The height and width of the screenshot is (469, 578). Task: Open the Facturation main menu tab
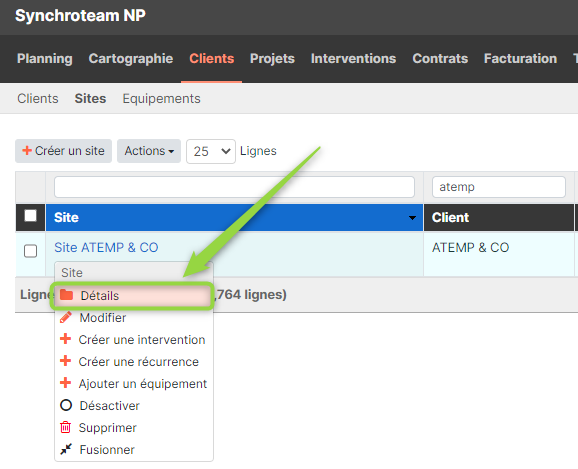(520, 59)
